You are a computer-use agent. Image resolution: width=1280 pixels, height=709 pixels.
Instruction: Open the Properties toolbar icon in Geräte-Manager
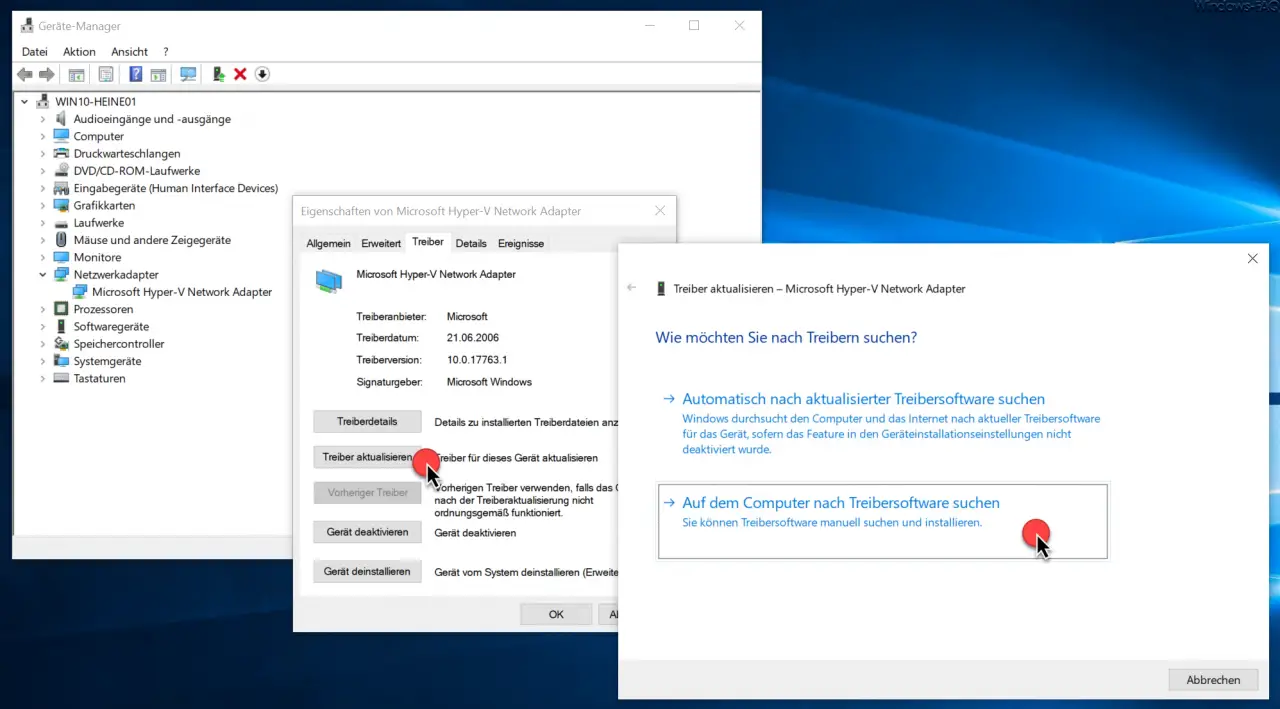tap(106, 74)
